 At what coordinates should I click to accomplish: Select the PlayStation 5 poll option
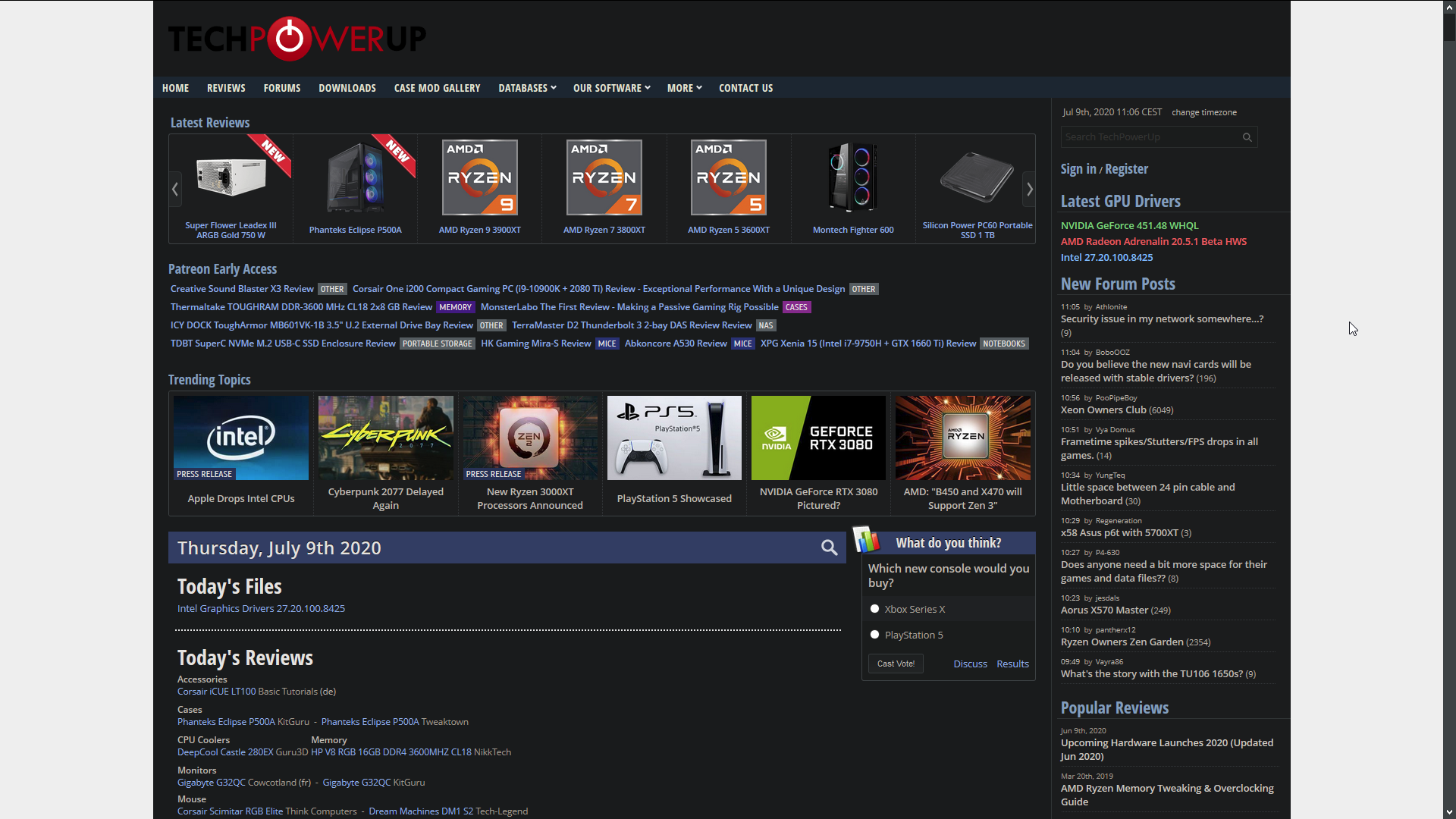click(x=874, y=634)
